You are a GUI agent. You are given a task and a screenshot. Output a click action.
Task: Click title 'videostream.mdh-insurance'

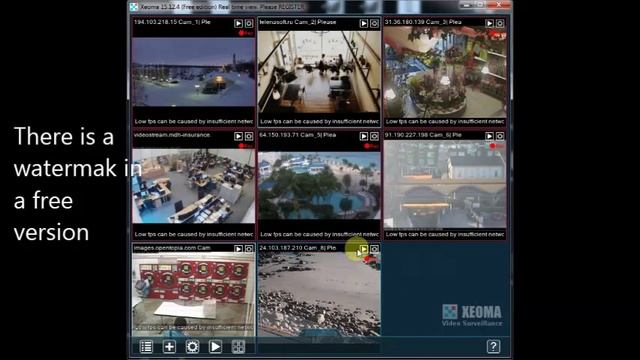[172, 135]
